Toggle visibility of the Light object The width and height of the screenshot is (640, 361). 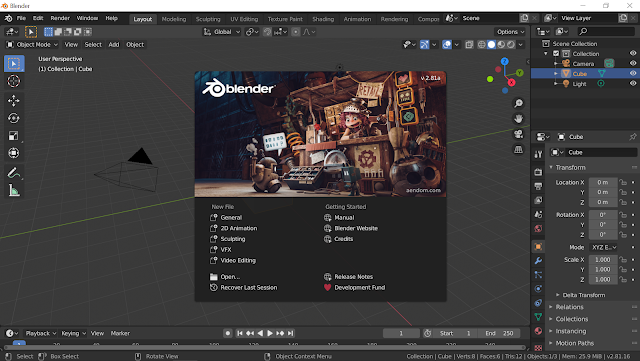point(633,83)
